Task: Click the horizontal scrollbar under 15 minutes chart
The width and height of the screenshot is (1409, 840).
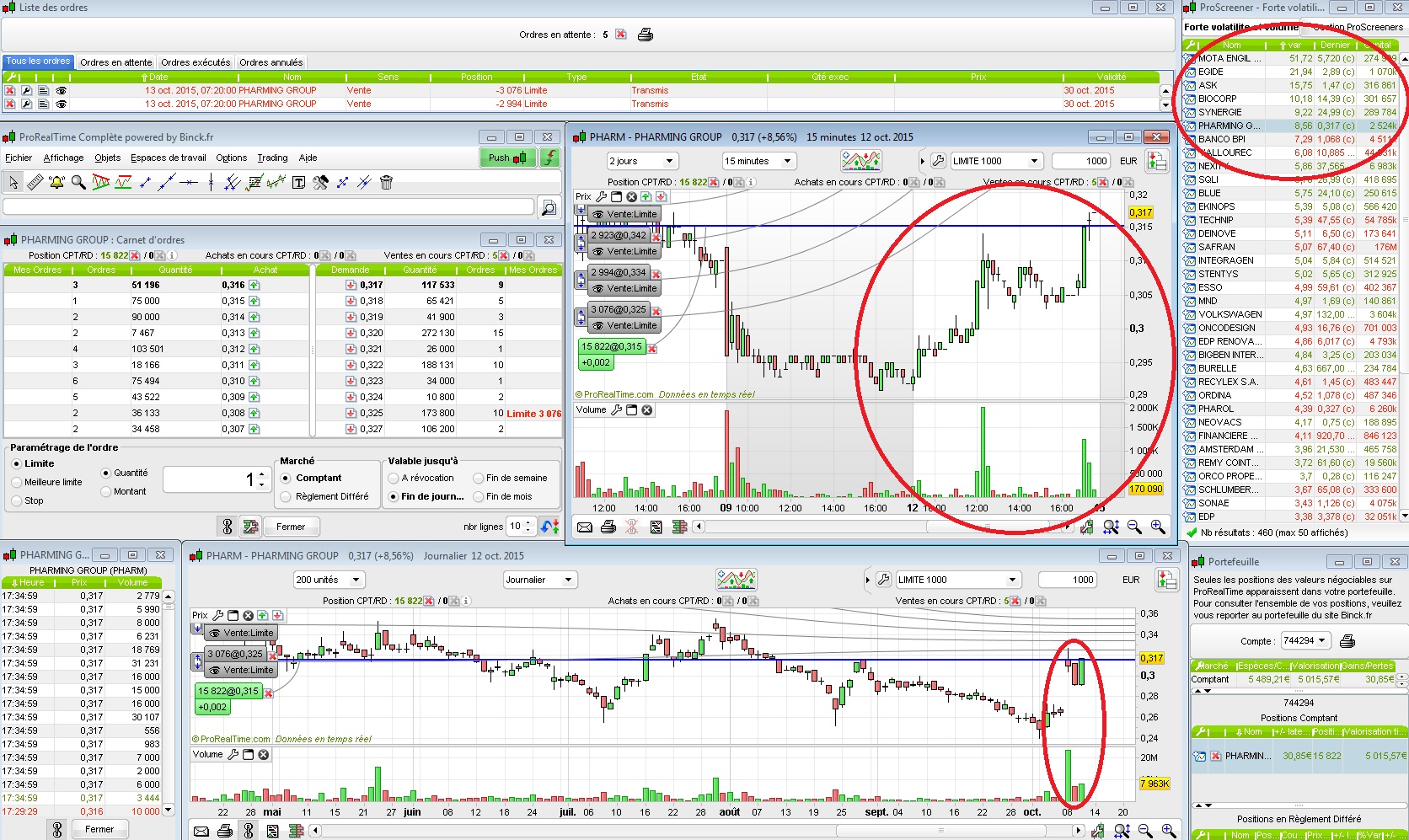Action: point(882,527)
